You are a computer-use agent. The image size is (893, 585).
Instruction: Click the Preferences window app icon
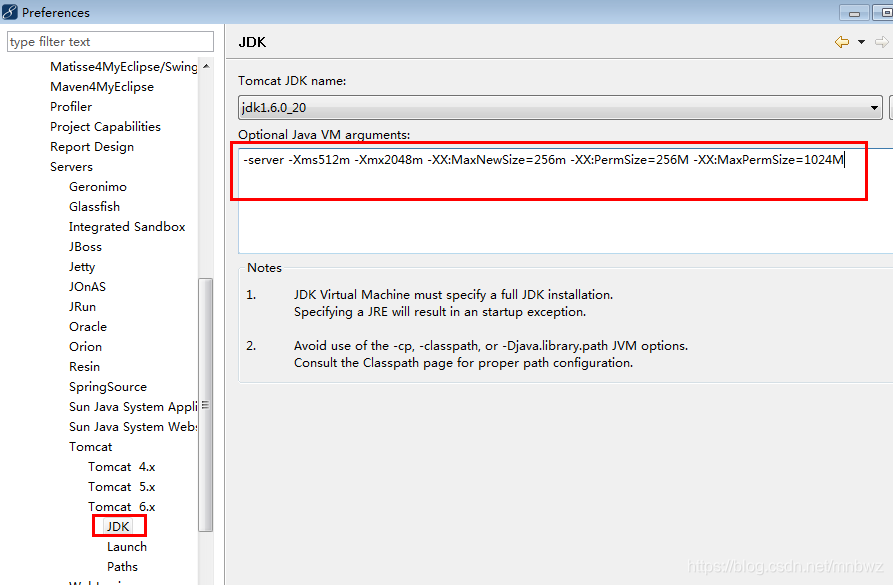tap(10, 11)
